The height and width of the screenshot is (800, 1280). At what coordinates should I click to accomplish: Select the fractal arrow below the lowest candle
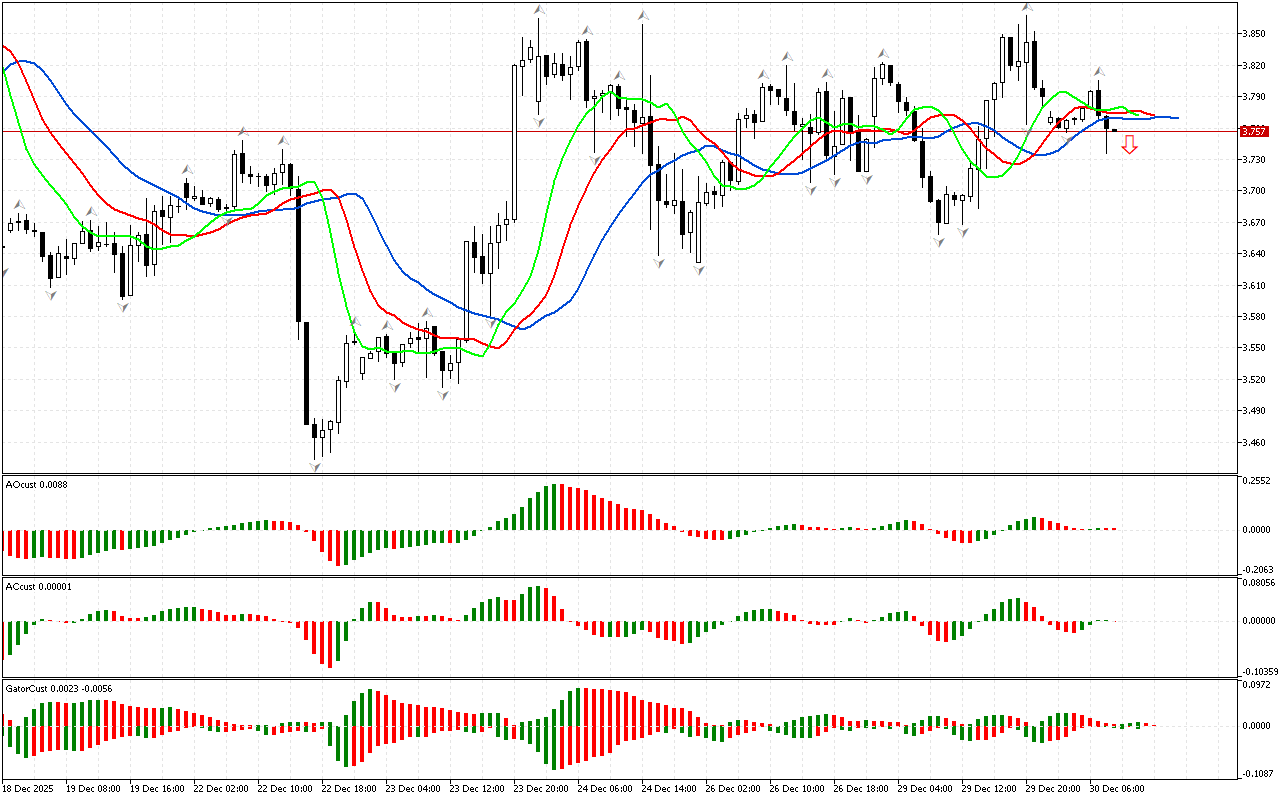(316, 467)
